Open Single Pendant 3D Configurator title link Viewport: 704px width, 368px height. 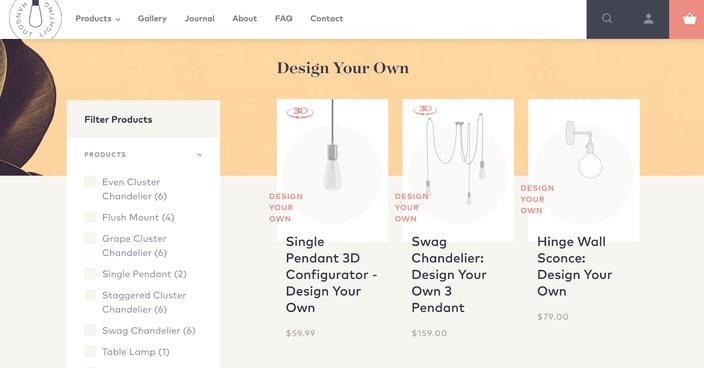coord(331,275)
